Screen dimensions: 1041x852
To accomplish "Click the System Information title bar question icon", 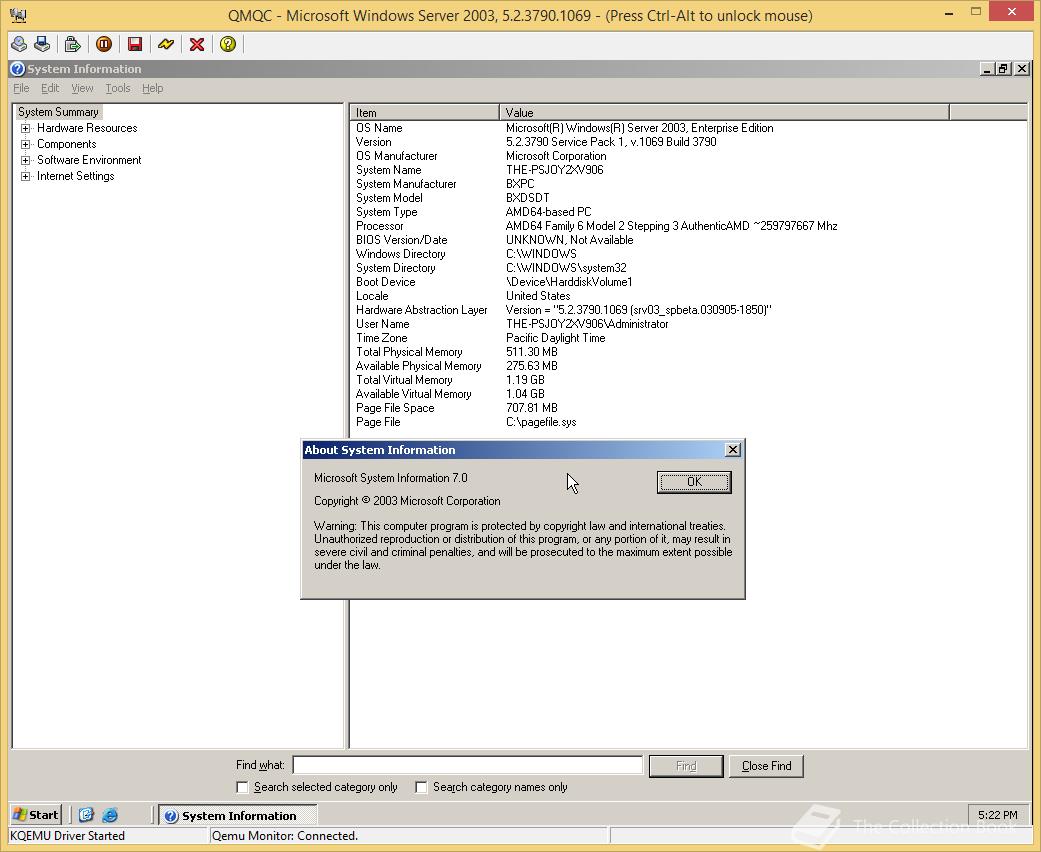I will 18,68.
